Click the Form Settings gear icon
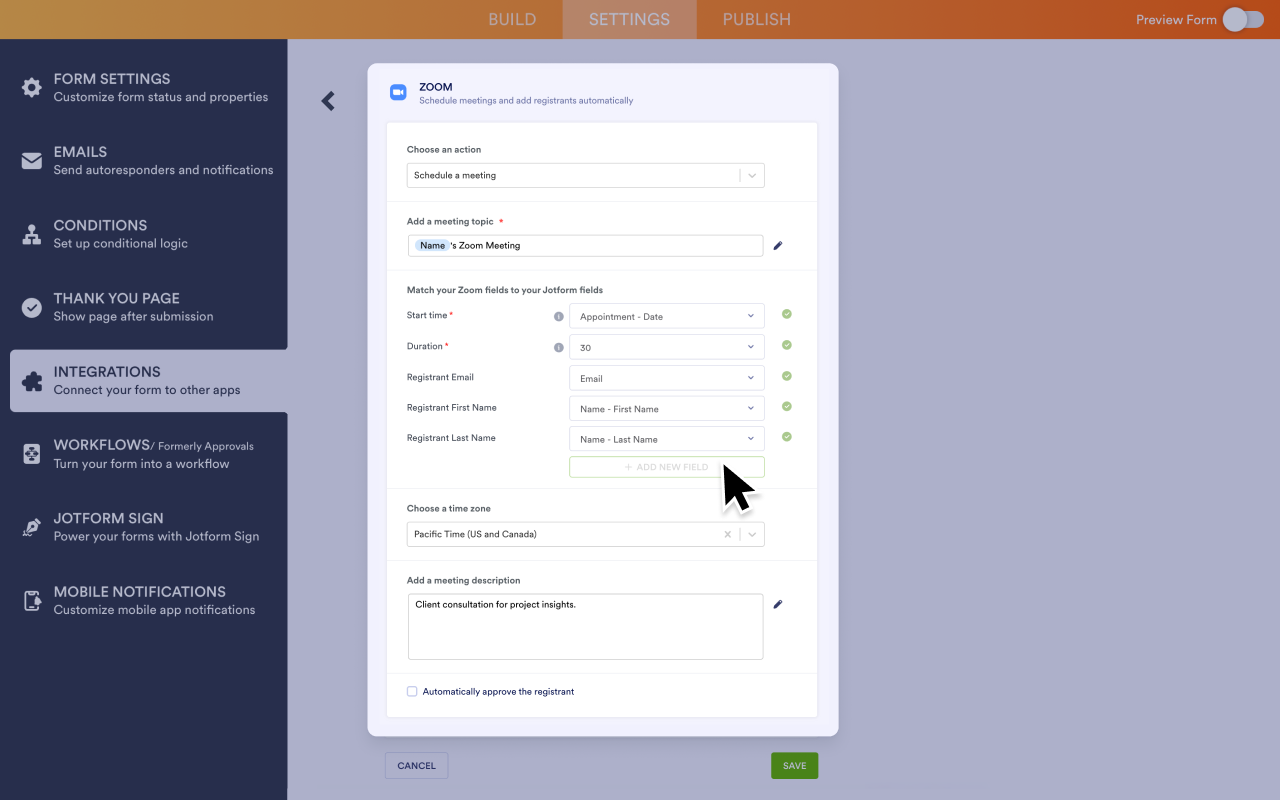Screen dimensions: 1280x800 point(32,87)
